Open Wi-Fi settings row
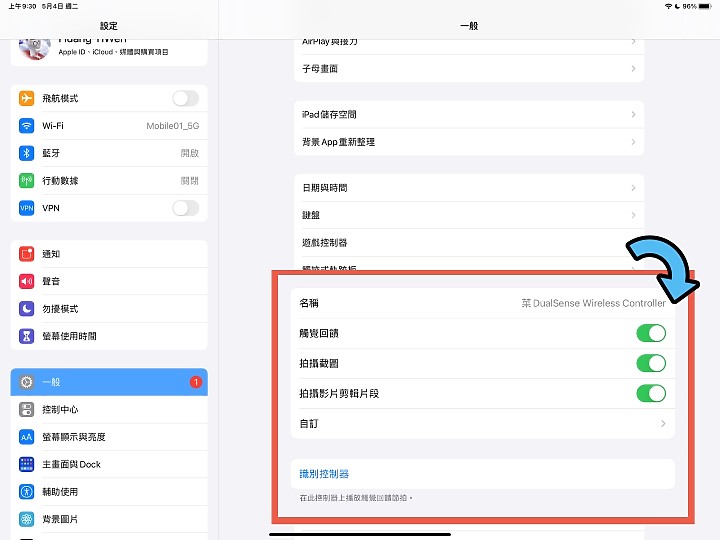The image size is (720, 540). tap(109, 126)
